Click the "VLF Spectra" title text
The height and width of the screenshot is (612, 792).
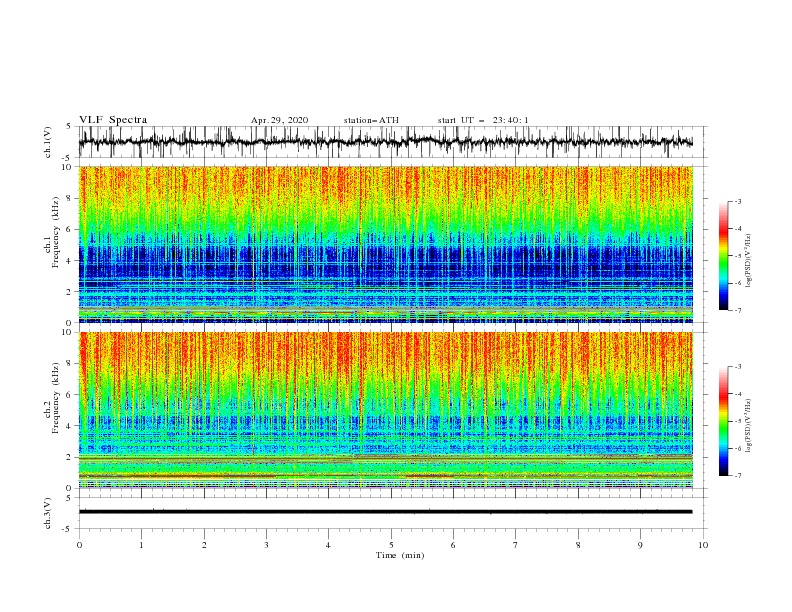point(113,120)
